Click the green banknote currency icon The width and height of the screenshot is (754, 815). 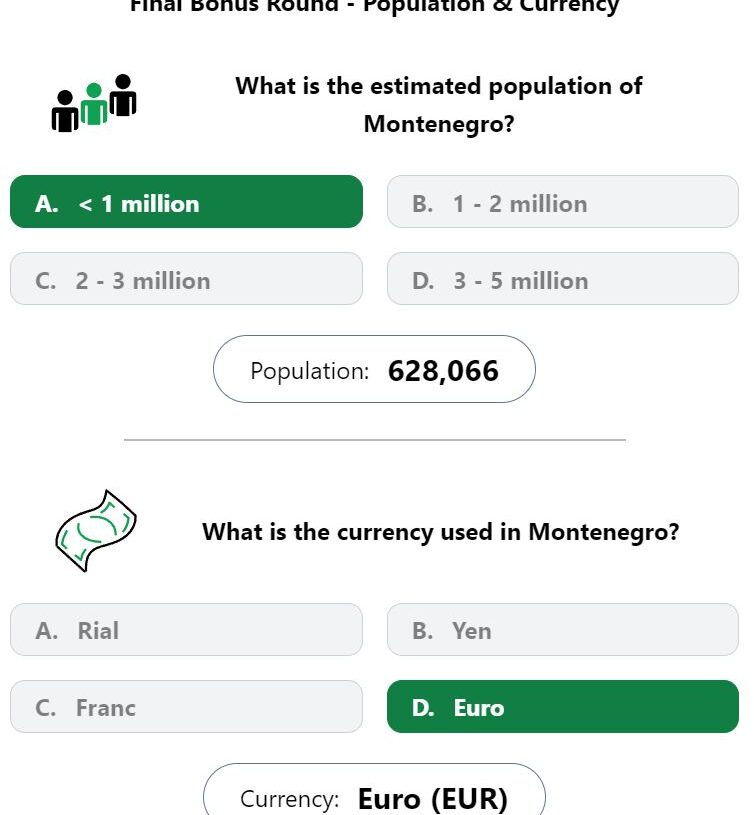coord(96,531)
